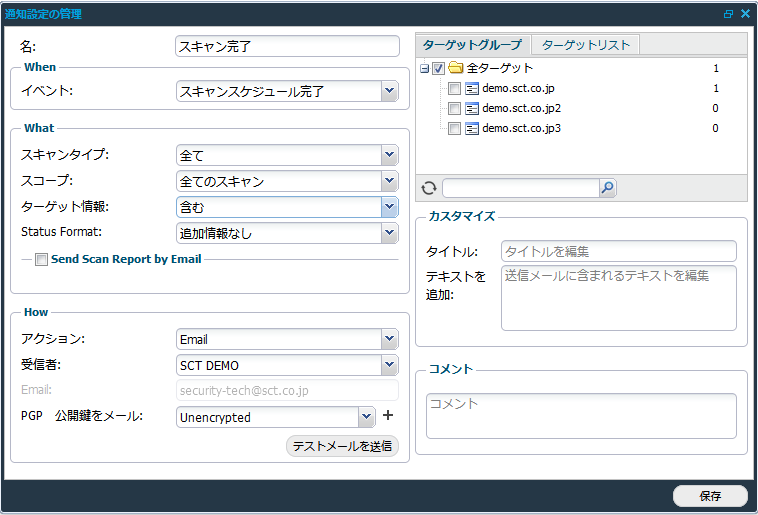Click the target search input field
The image size is (758, 515).
521,188
